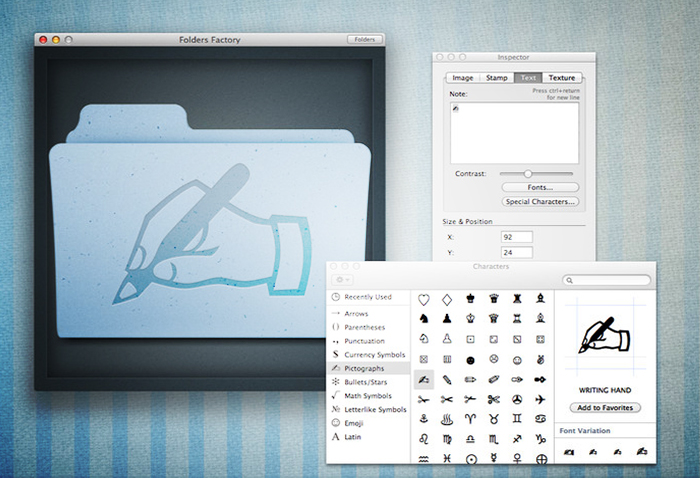700x478 pixels.
Task: Select the Gemini zodiac symbol
Action: coord(517,419)
